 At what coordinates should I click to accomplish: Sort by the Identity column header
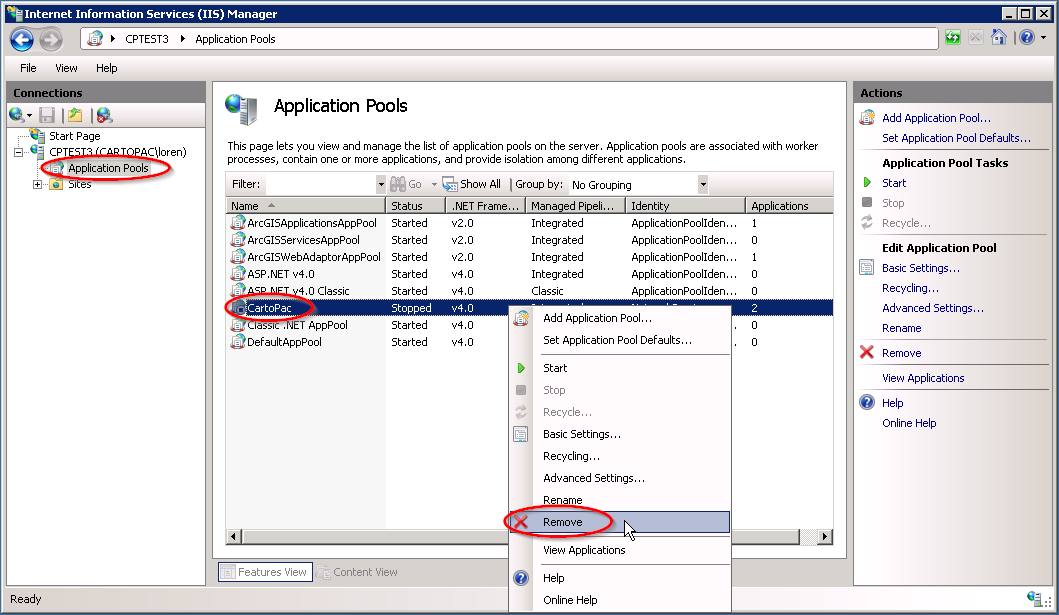(686, 206)
